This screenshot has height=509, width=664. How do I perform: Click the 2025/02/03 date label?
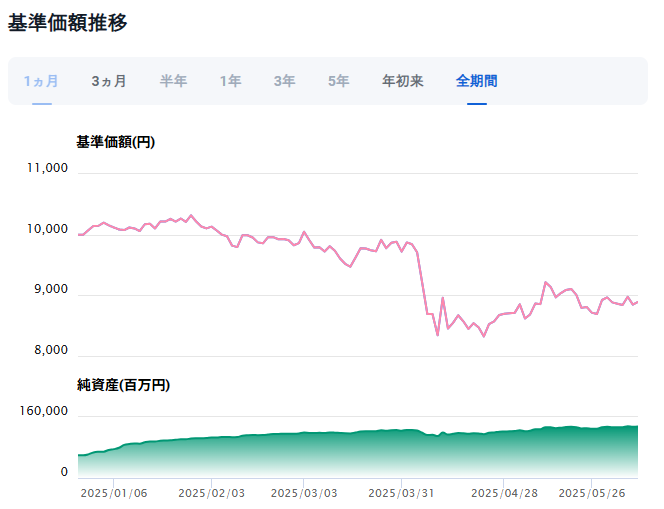(212, 493)
